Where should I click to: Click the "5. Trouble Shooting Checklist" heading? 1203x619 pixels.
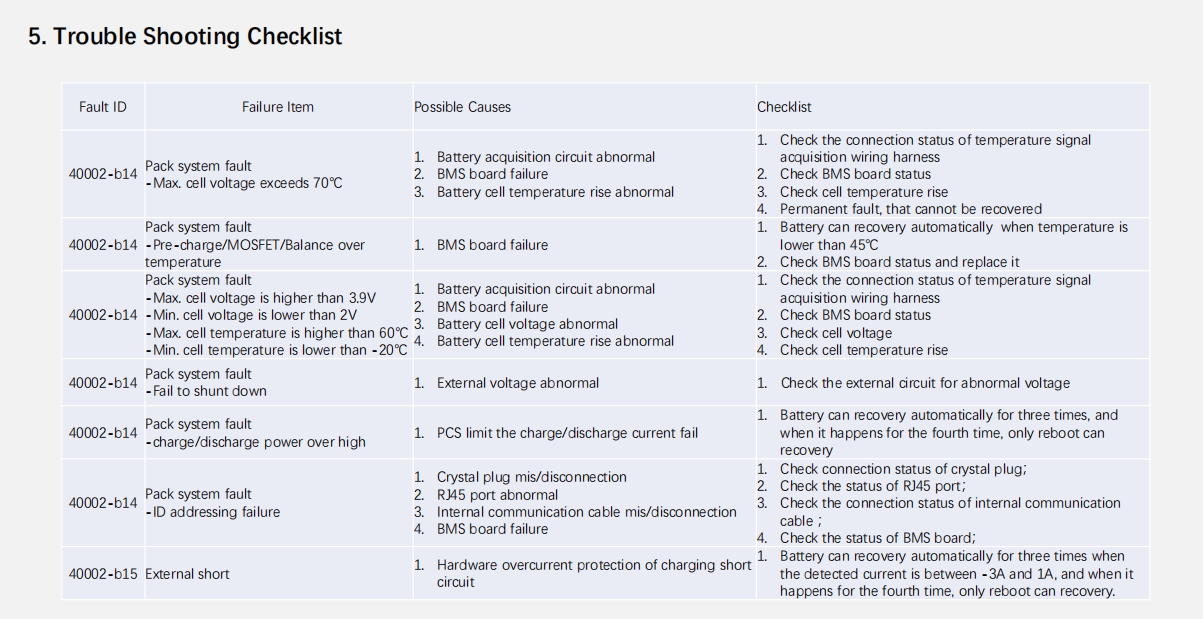point(185,37)
